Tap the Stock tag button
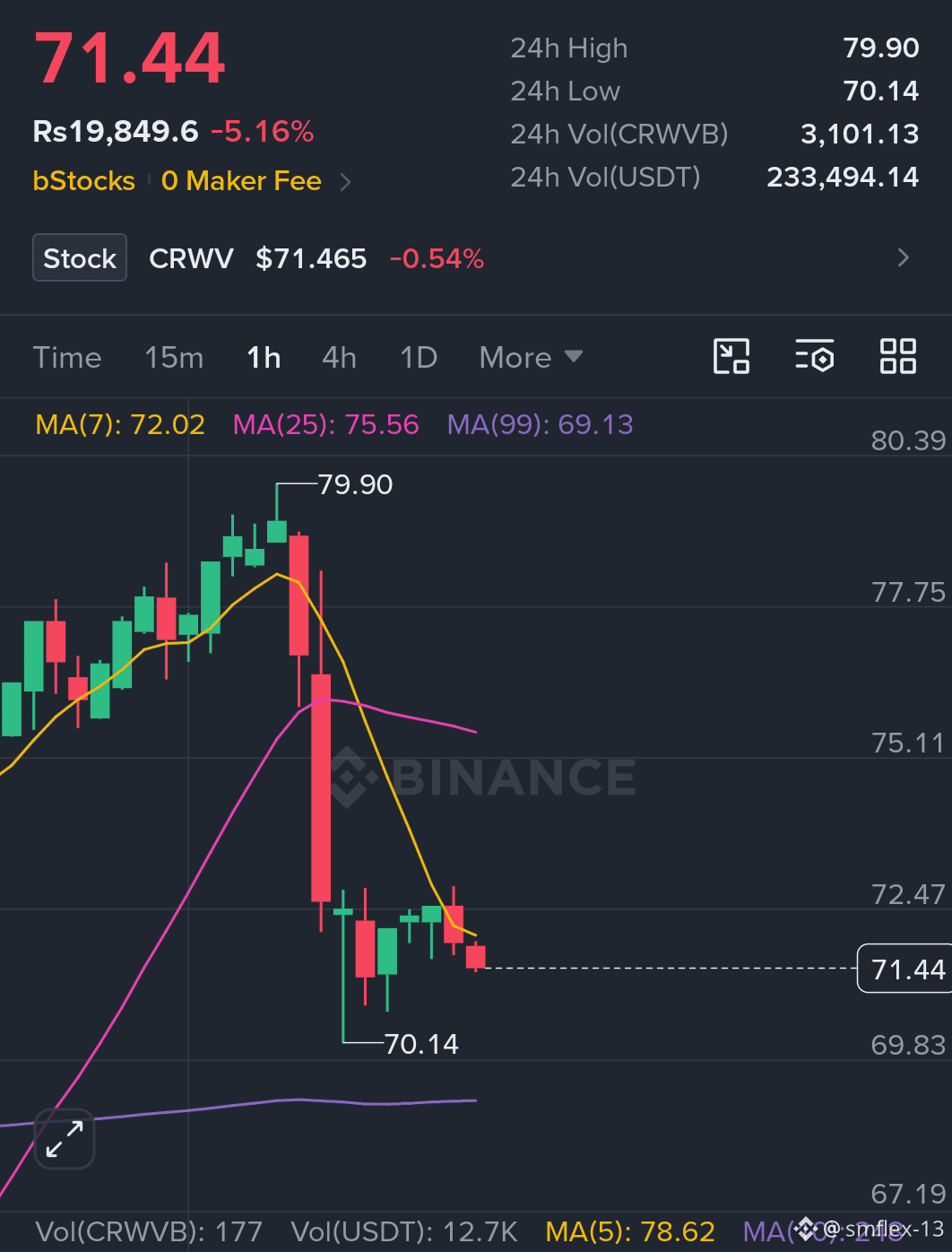Image resolution: width=952 pixels, height=1252 pixels. [x=80, y=258]
